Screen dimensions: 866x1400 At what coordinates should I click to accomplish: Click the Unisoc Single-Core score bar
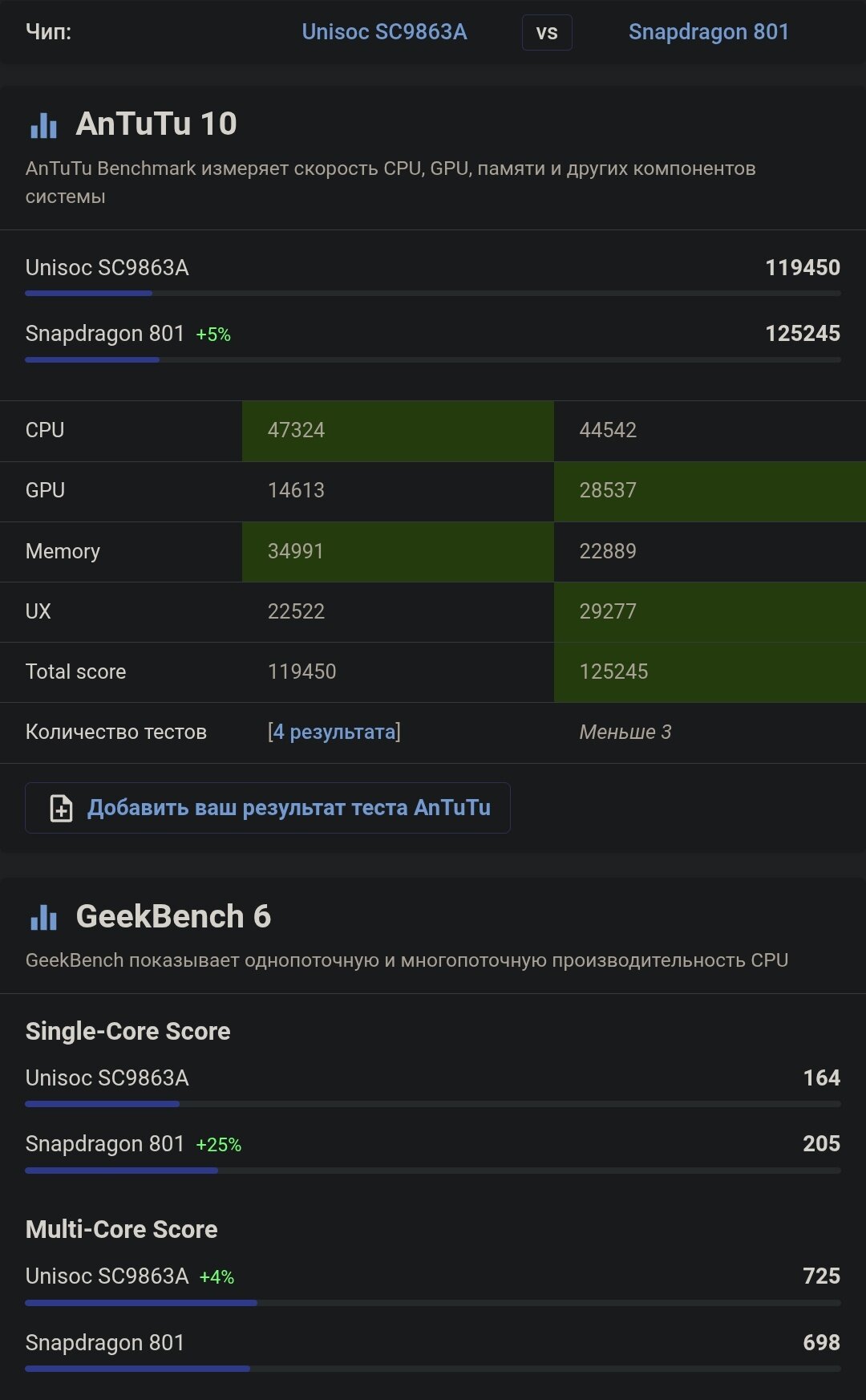click(103, 1104)
